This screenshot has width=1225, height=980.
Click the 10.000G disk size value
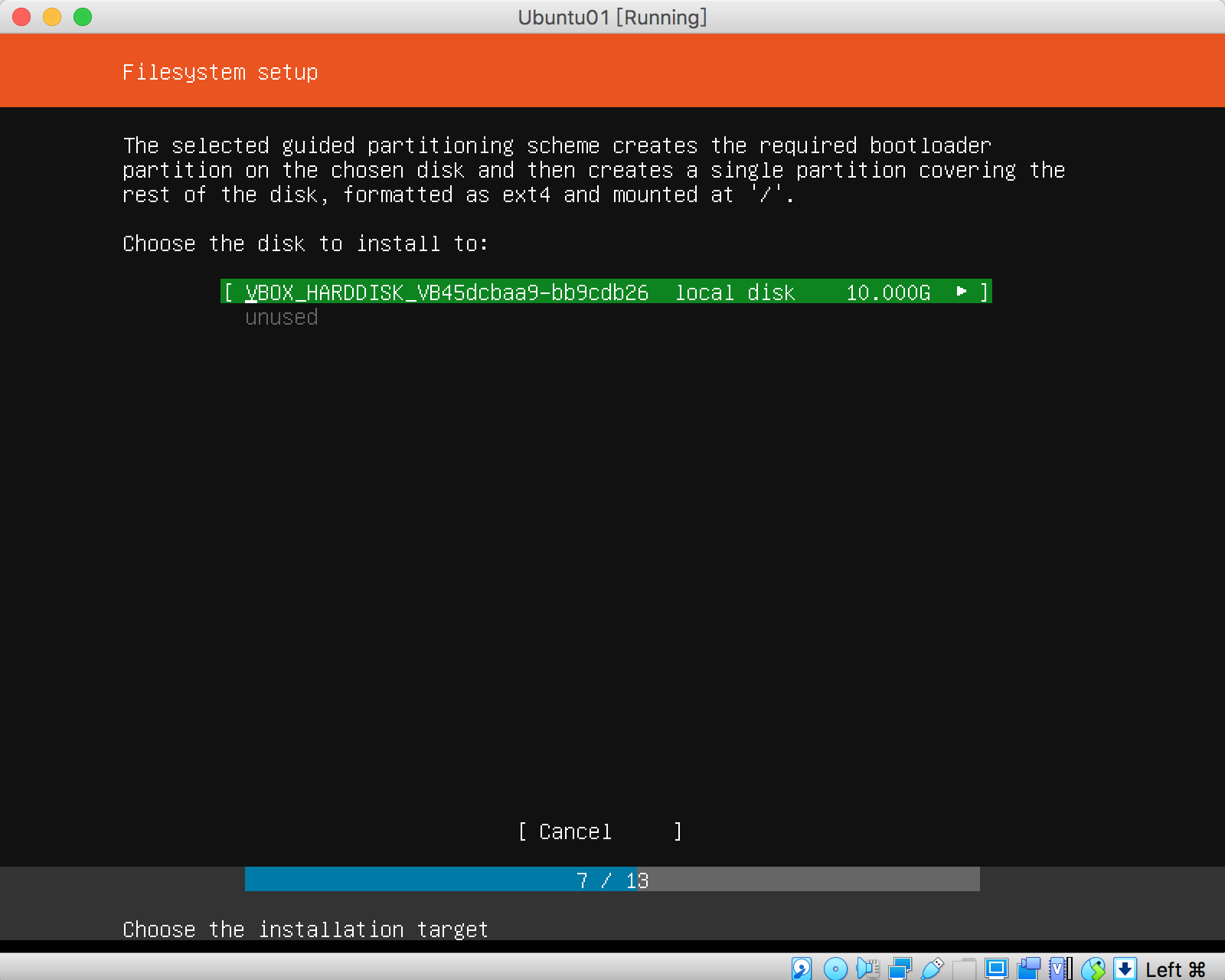pos(888,292)
